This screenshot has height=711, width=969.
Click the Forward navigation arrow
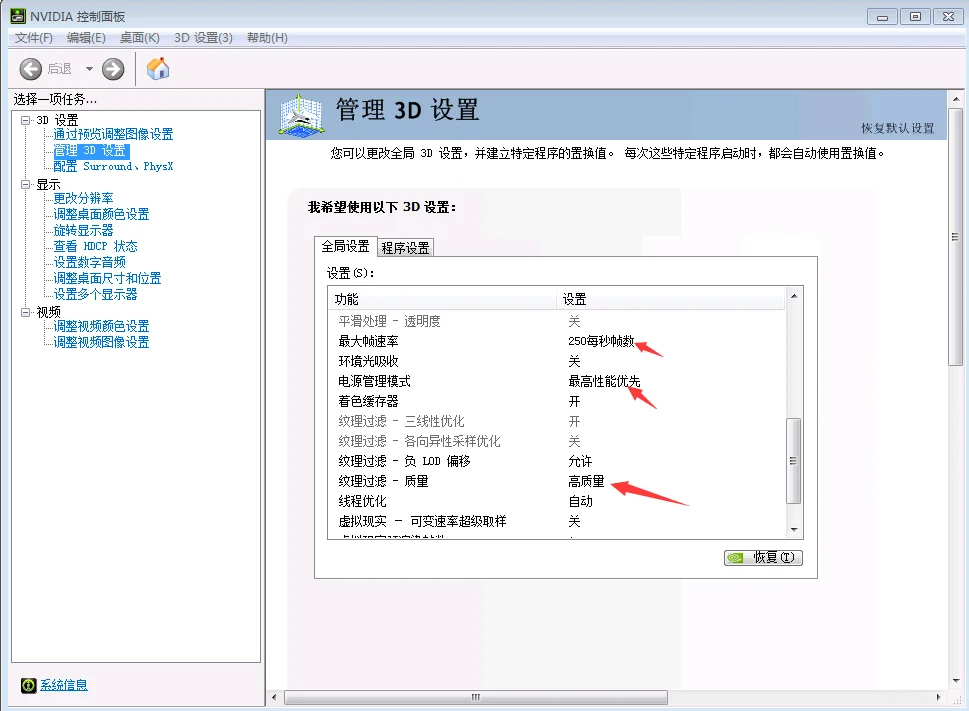pyautogui.click(x=113, y=69)
